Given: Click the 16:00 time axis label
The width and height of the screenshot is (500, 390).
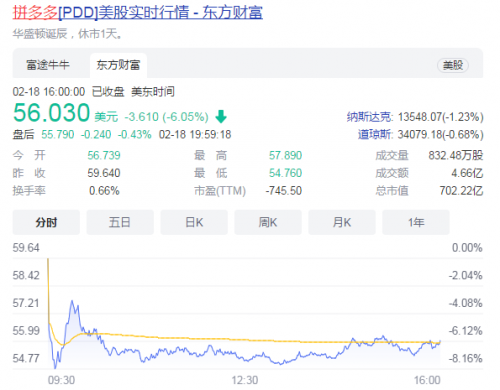Looking at the screenshot, I should 427,380.
